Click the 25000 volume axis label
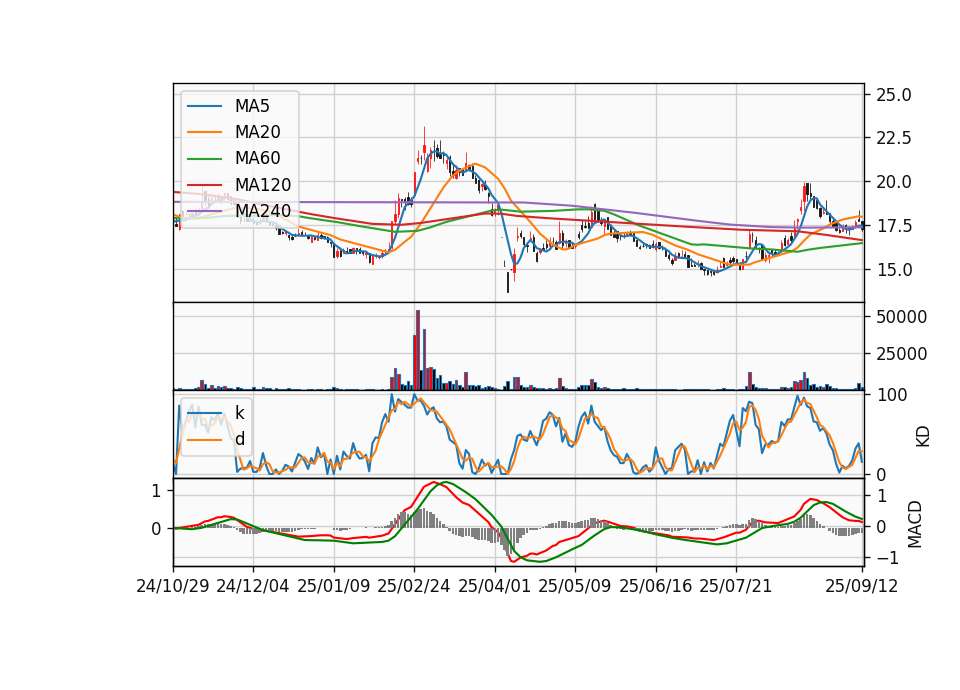The image size is (960, 690). point(901,354)
